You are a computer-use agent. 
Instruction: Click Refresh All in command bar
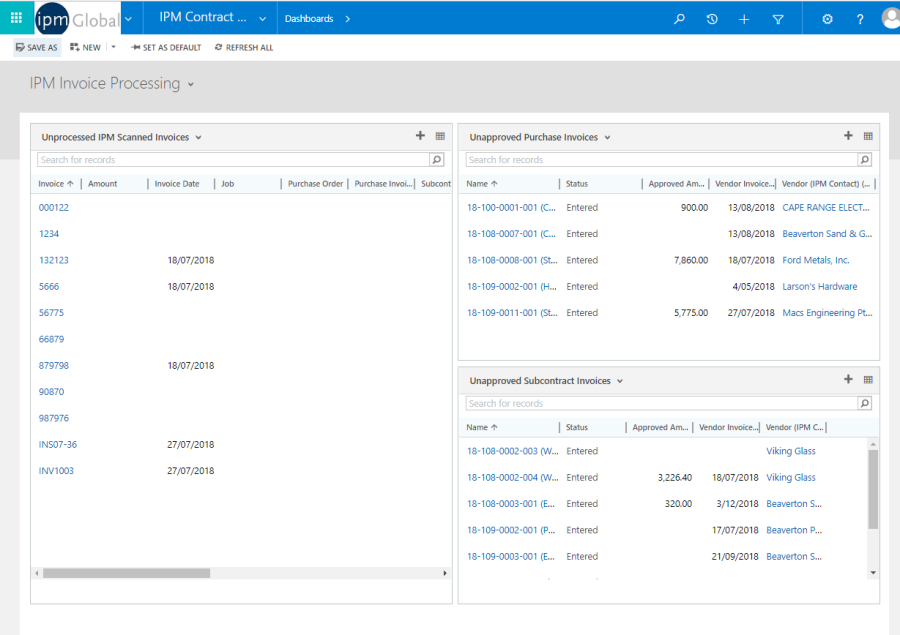point(244,47)
